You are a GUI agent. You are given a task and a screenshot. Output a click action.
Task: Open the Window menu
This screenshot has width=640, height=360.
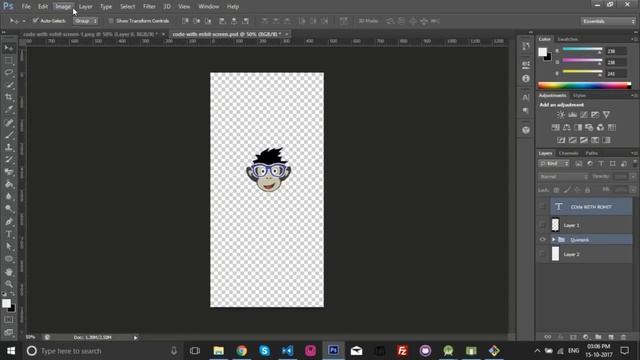coord(209,7)
